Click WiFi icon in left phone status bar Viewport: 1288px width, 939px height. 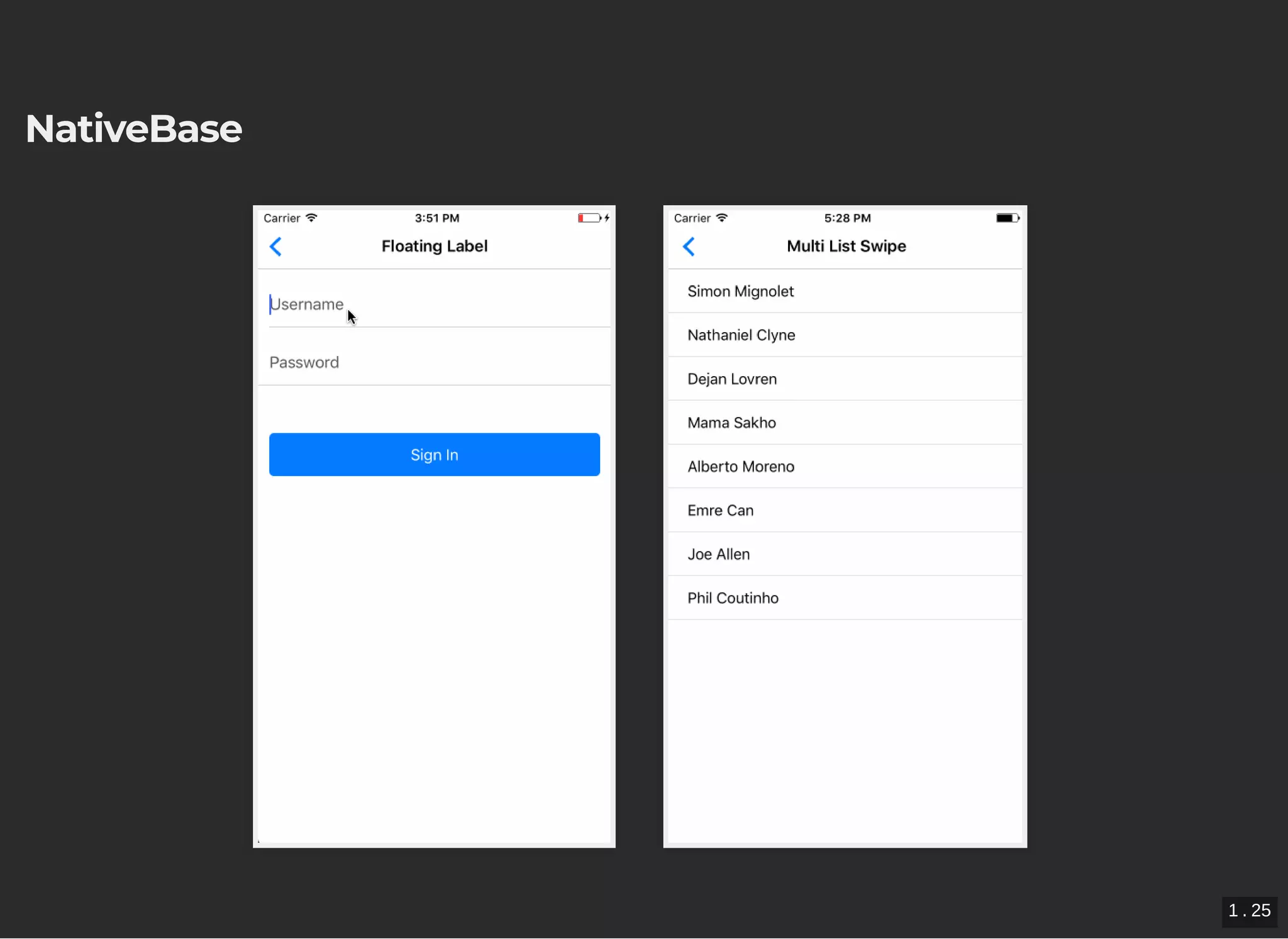[x=311, y=218]
